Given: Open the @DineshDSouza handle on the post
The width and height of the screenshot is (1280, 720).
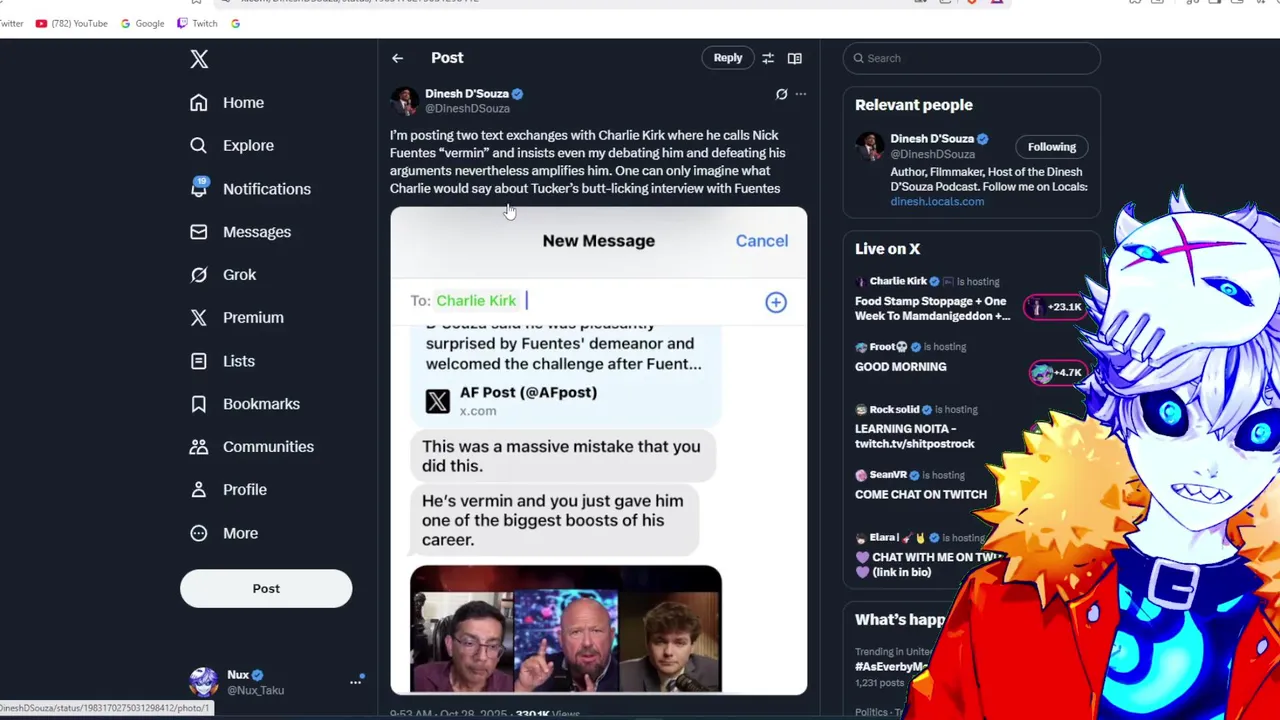Looking at the screenshot, I should (467, 108).
